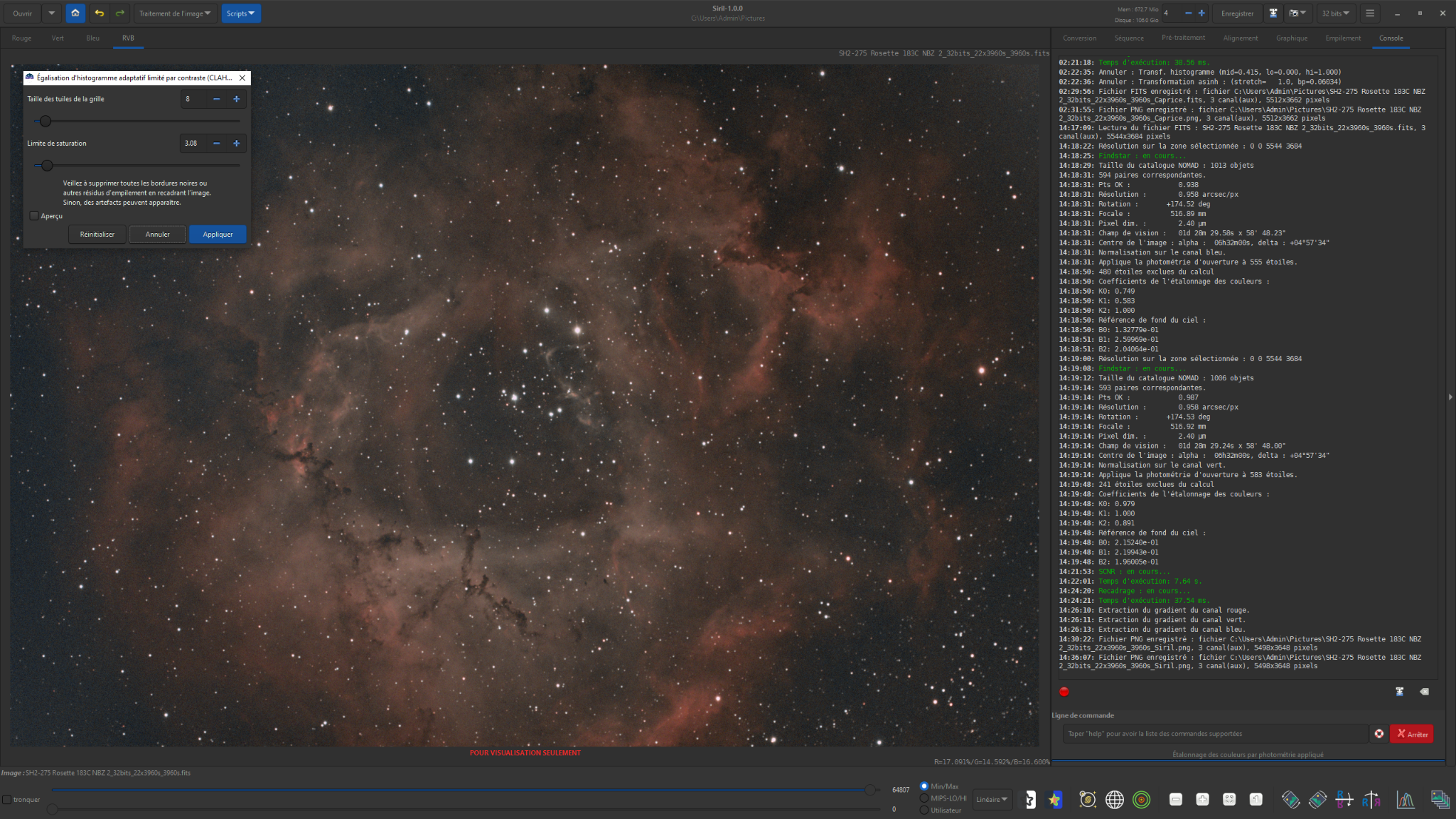
Task: Expand the Scripts dropdown menu
Action: coord(241,13)
